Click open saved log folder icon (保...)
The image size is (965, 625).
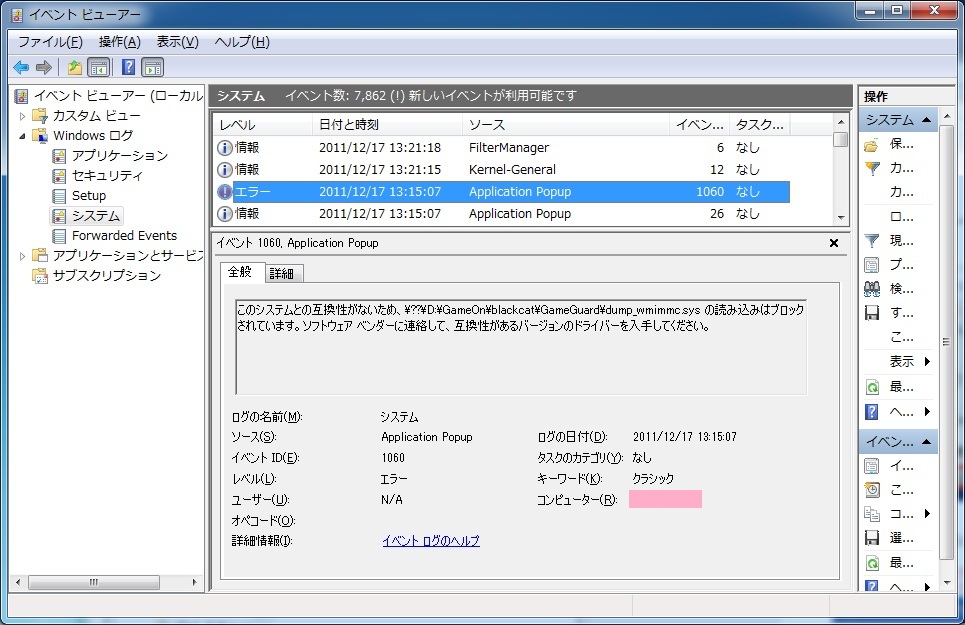click(872, 144)
